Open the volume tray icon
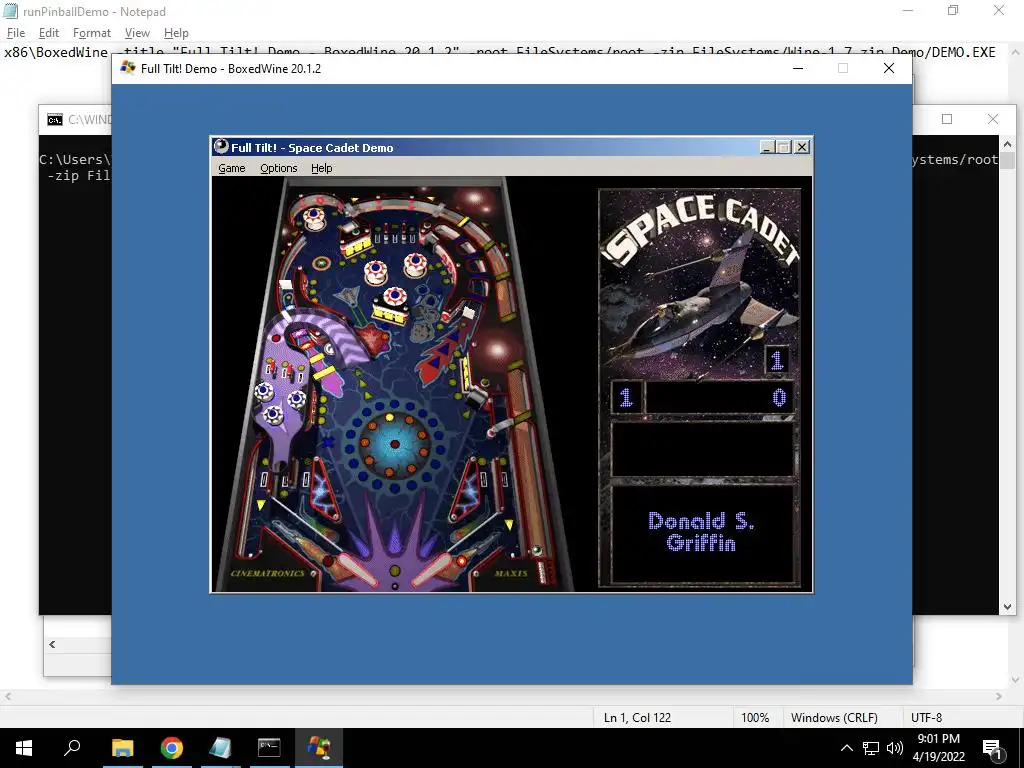1024x768 pixels. click(895, 748)
